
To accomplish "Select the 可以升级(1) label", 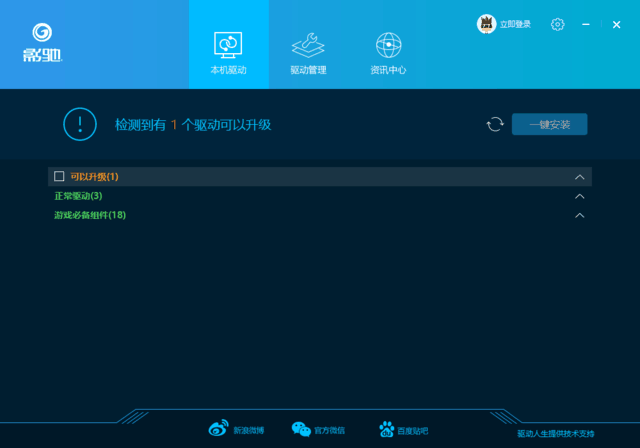I will pos(94,177).
